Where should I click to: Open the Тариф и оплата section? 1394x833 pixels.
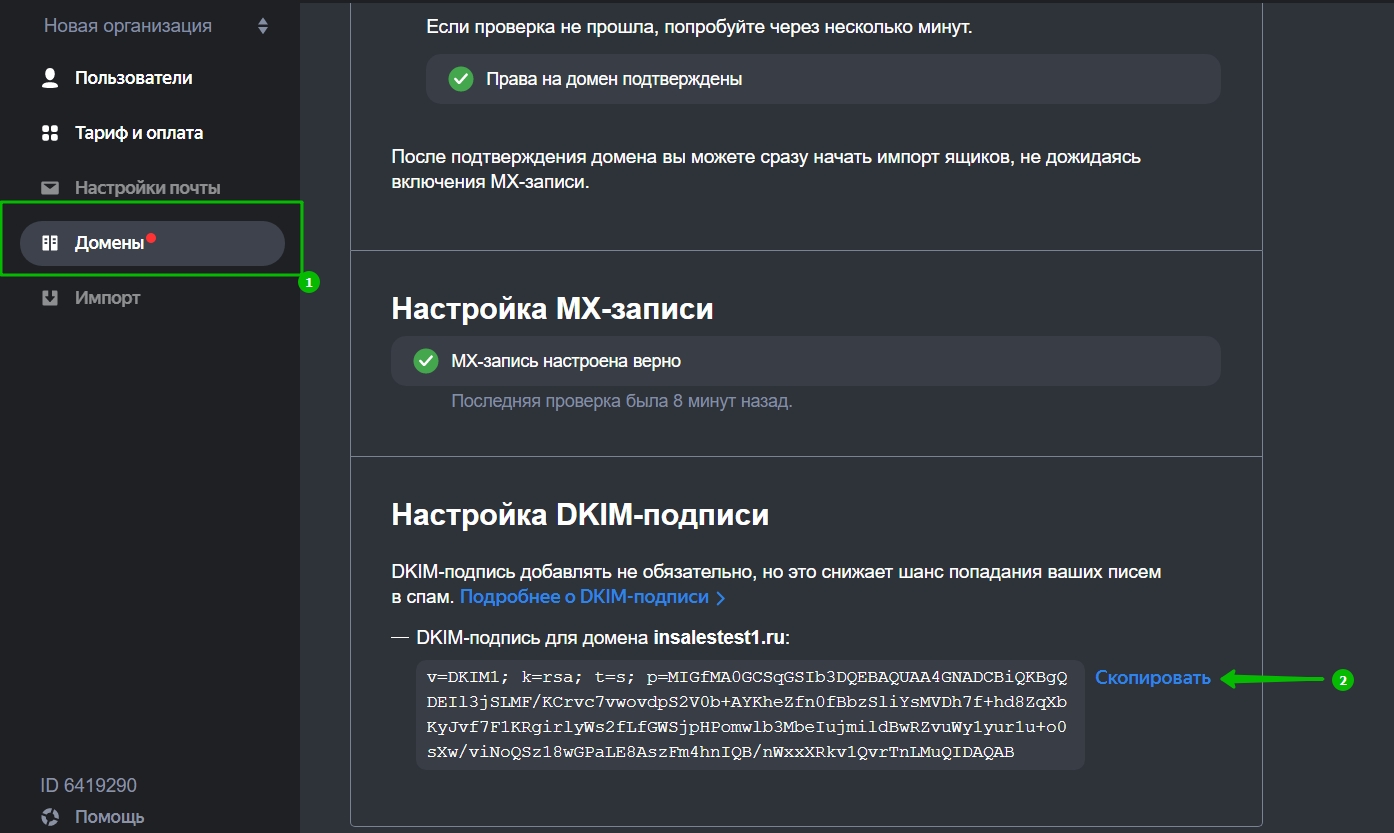[x=138, y=133]
